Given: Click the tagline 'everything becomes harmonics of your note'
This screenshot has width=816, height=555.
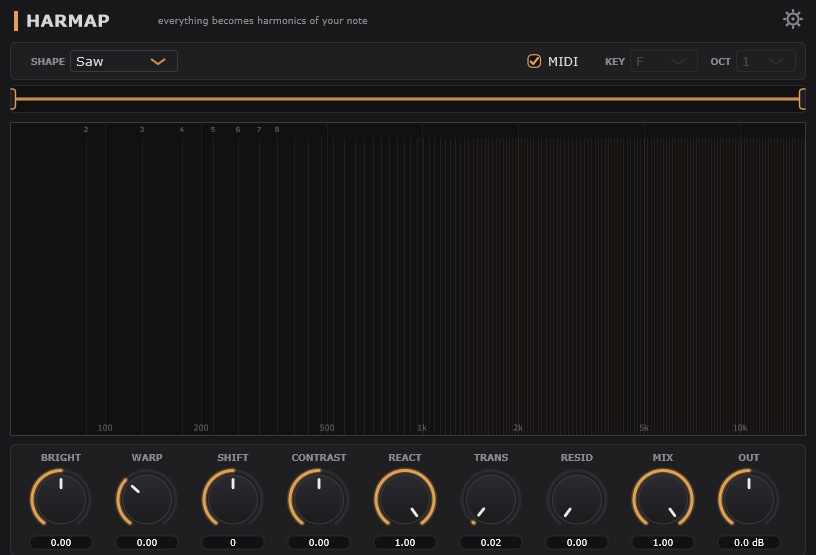Looking at the screenshot, I should 262,21.
